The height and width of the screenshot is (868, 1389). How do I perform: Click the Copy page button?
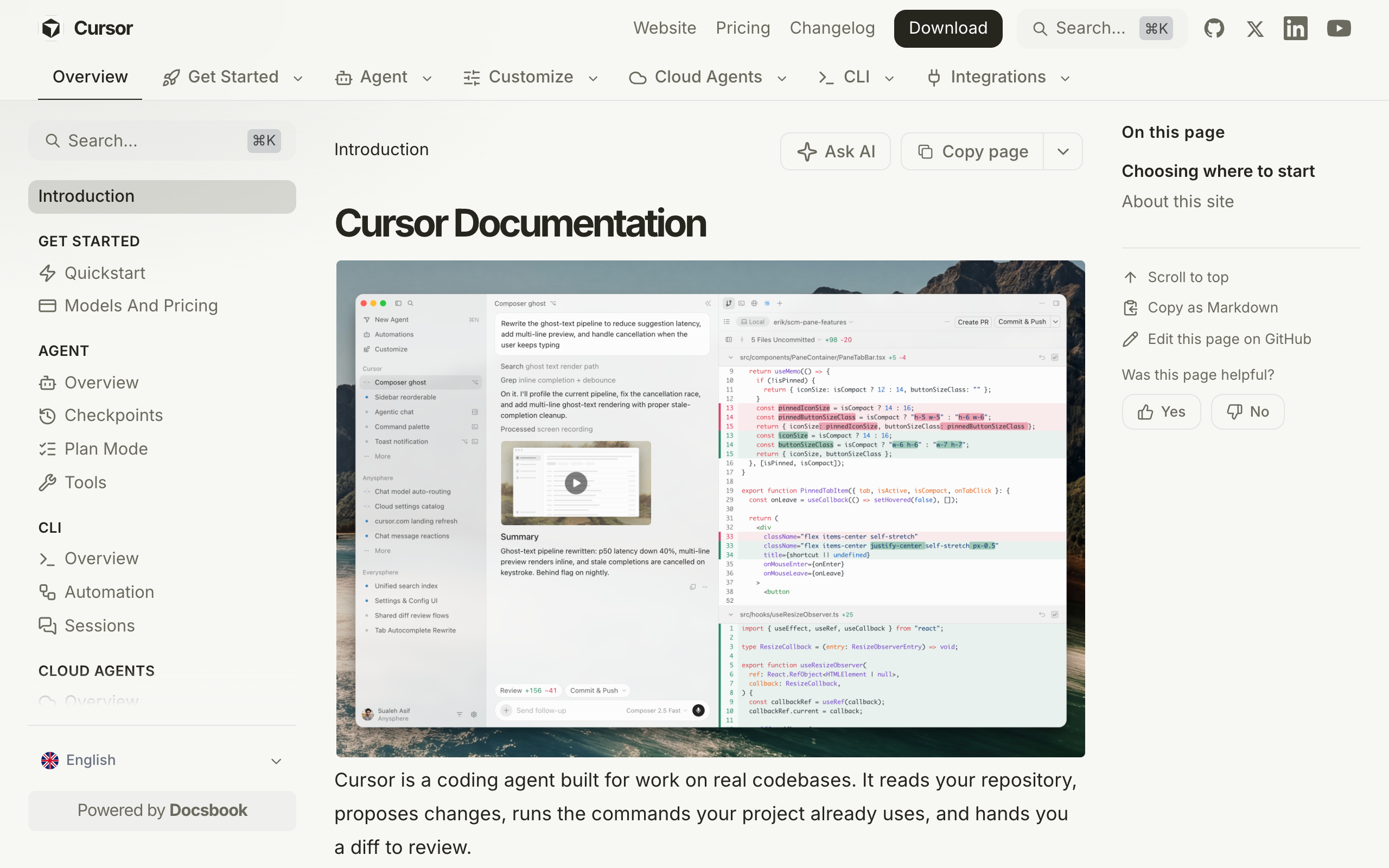(972, 151)
